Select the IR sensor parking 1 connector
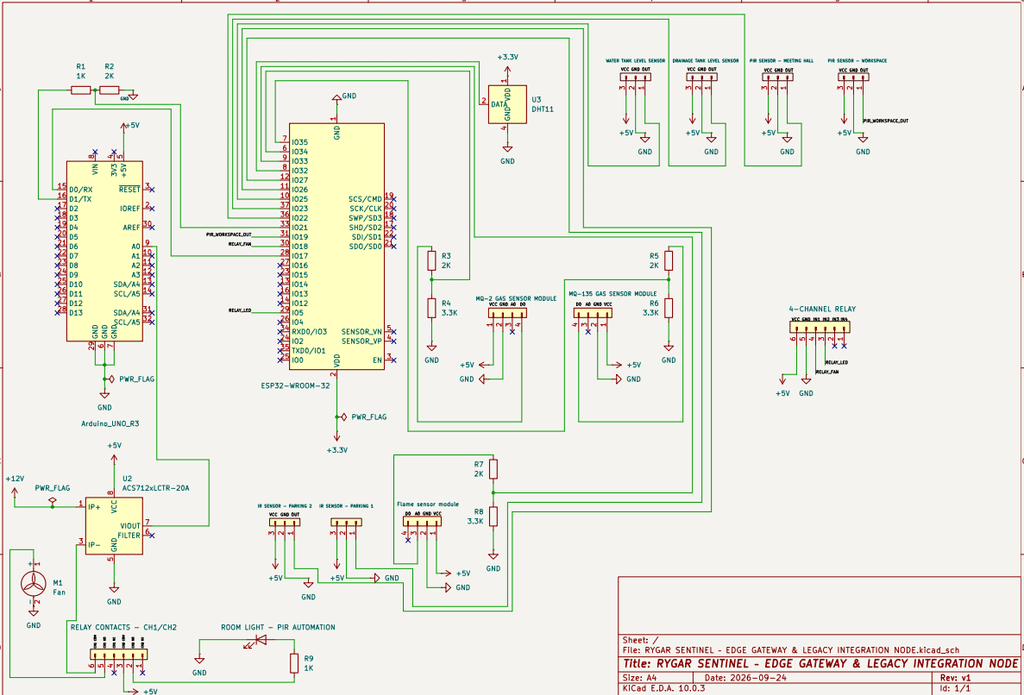The height and width of the screenshot is (695, 1024). (x=346, y=522)
